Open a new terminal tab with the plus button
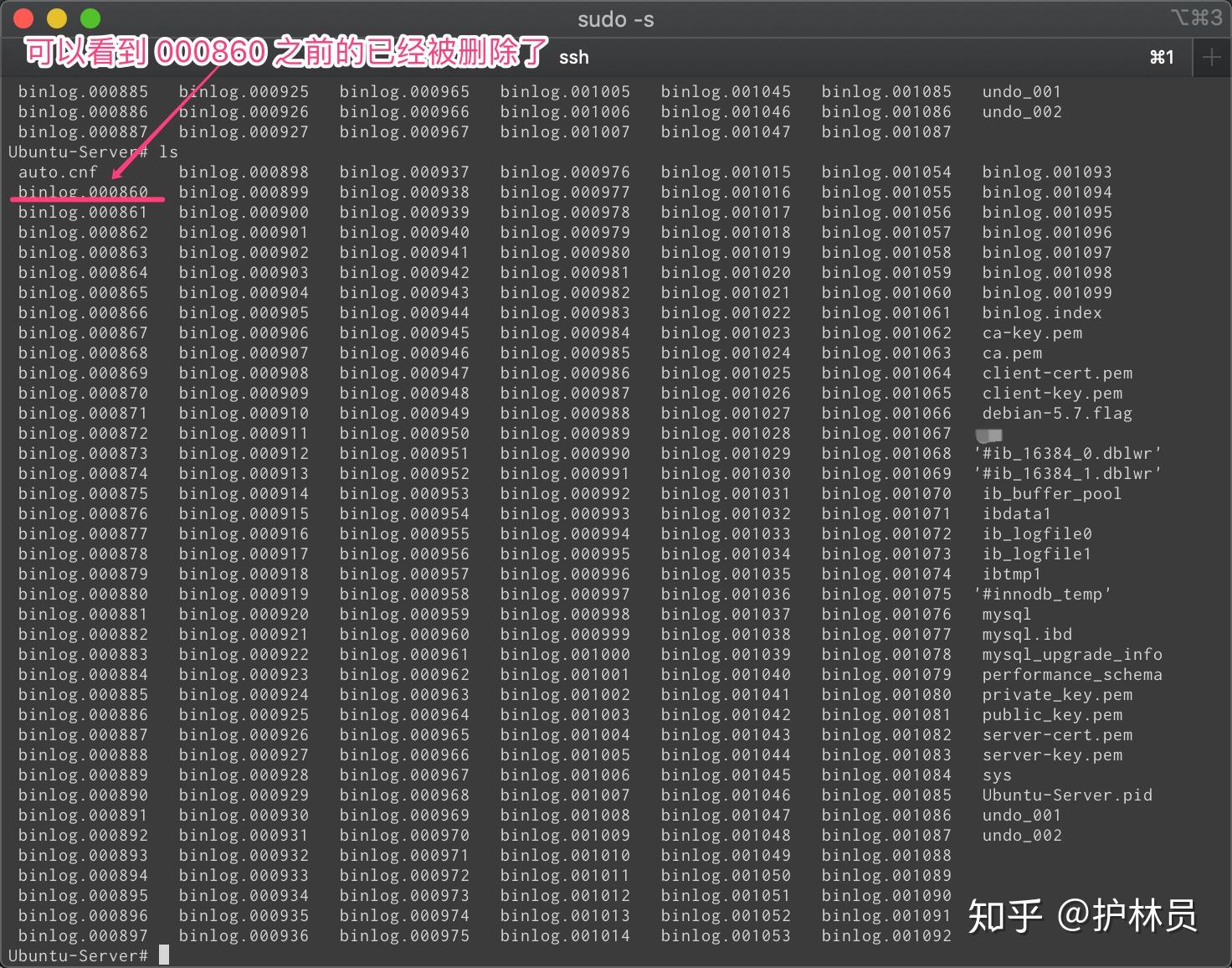The width and height of the screenshot is (1232, 968). [x=1211, y=57]
